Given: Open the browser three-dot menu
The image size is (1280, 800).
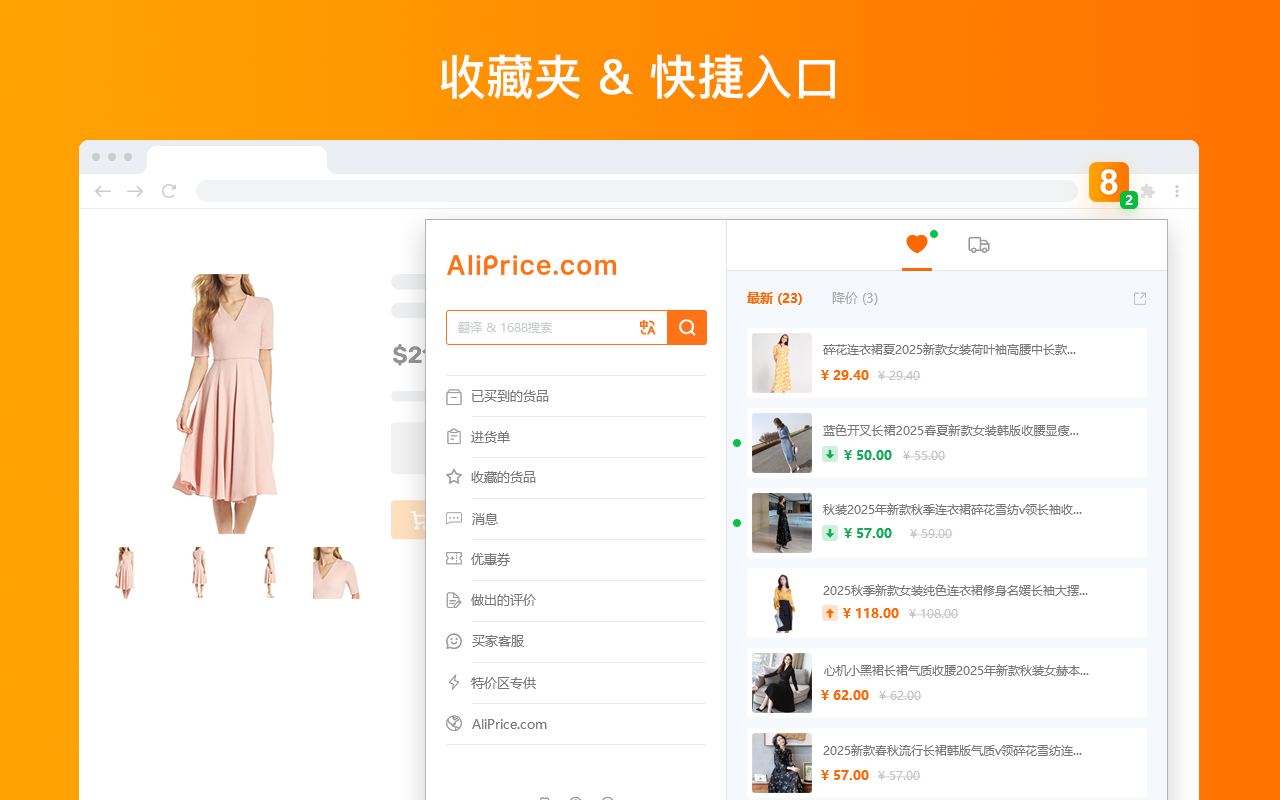Looking at the screenshot, I should [x=1177, y=190].
